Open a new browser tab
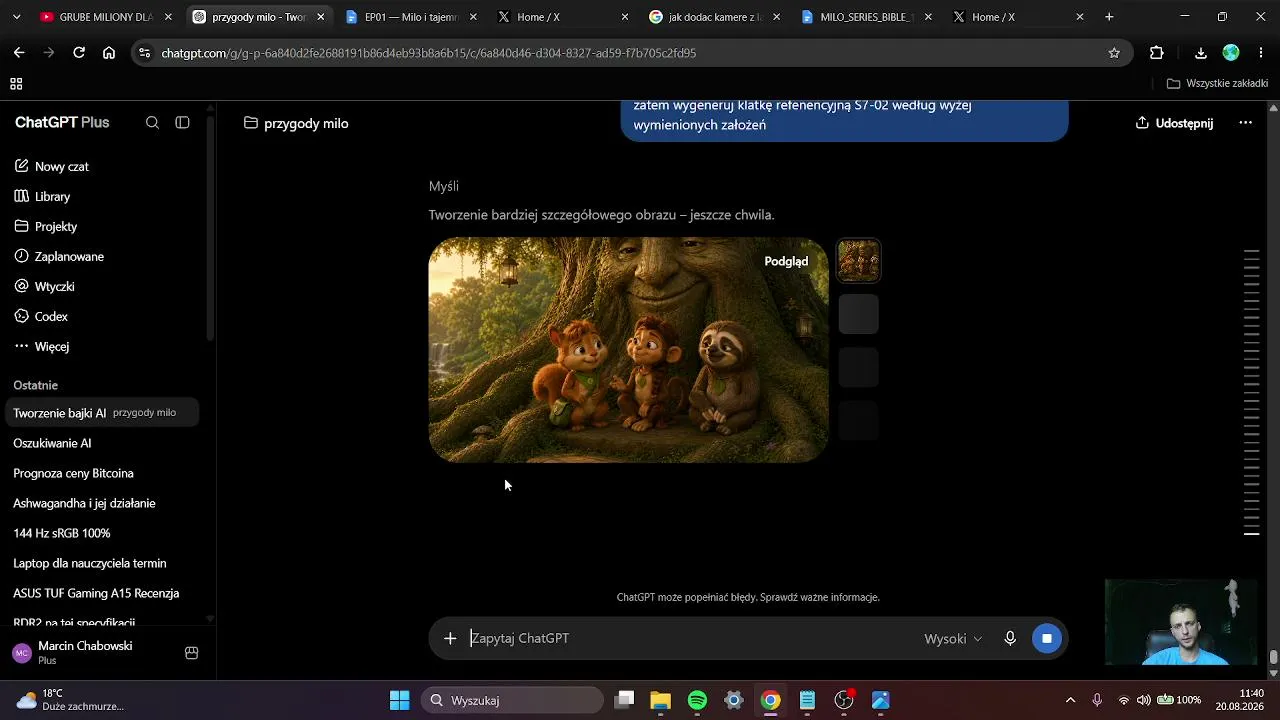 [1109, 17]
